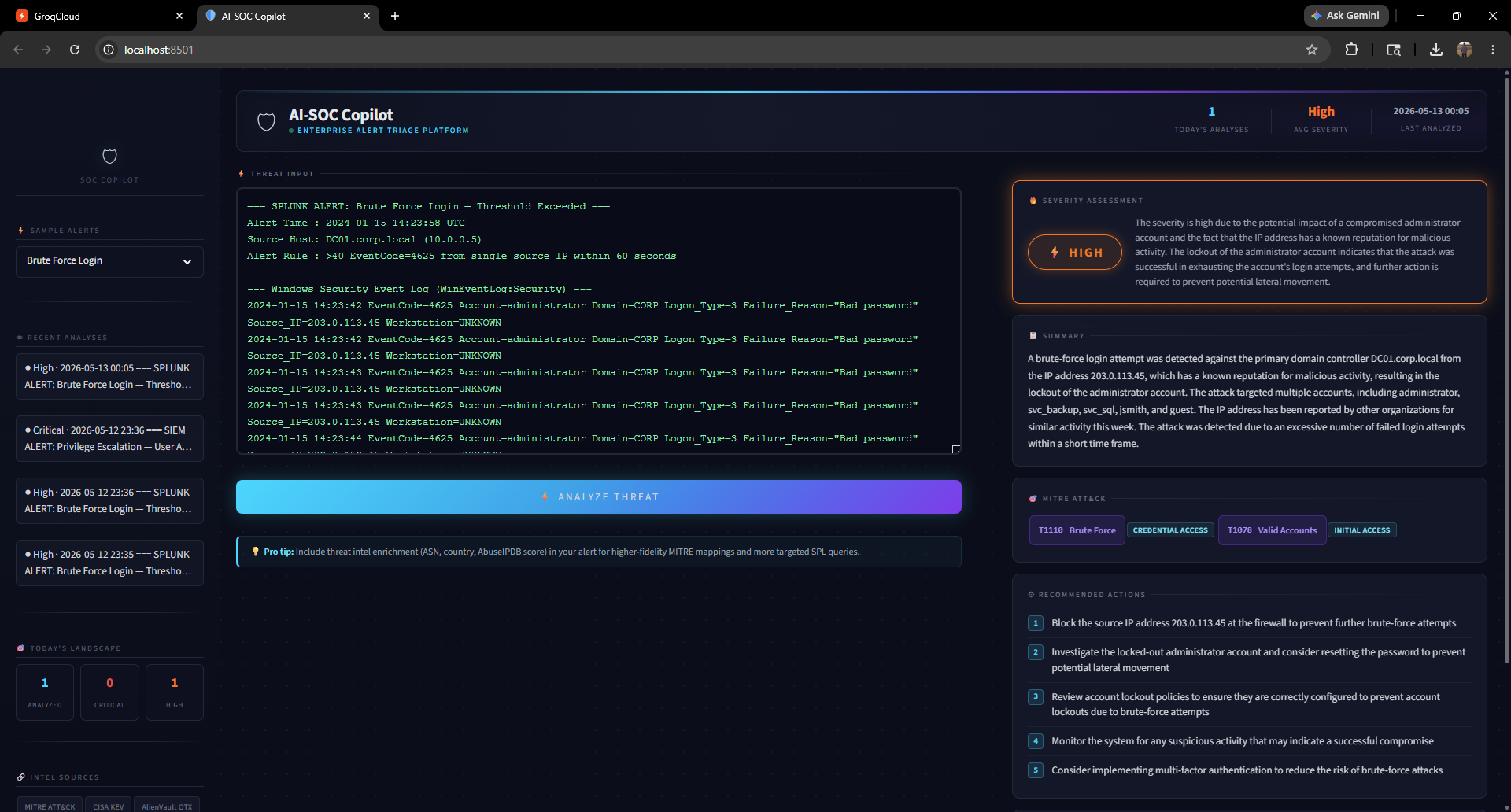
Task: Click the High count card in Today's Landscape
Action: click(175, 692)
